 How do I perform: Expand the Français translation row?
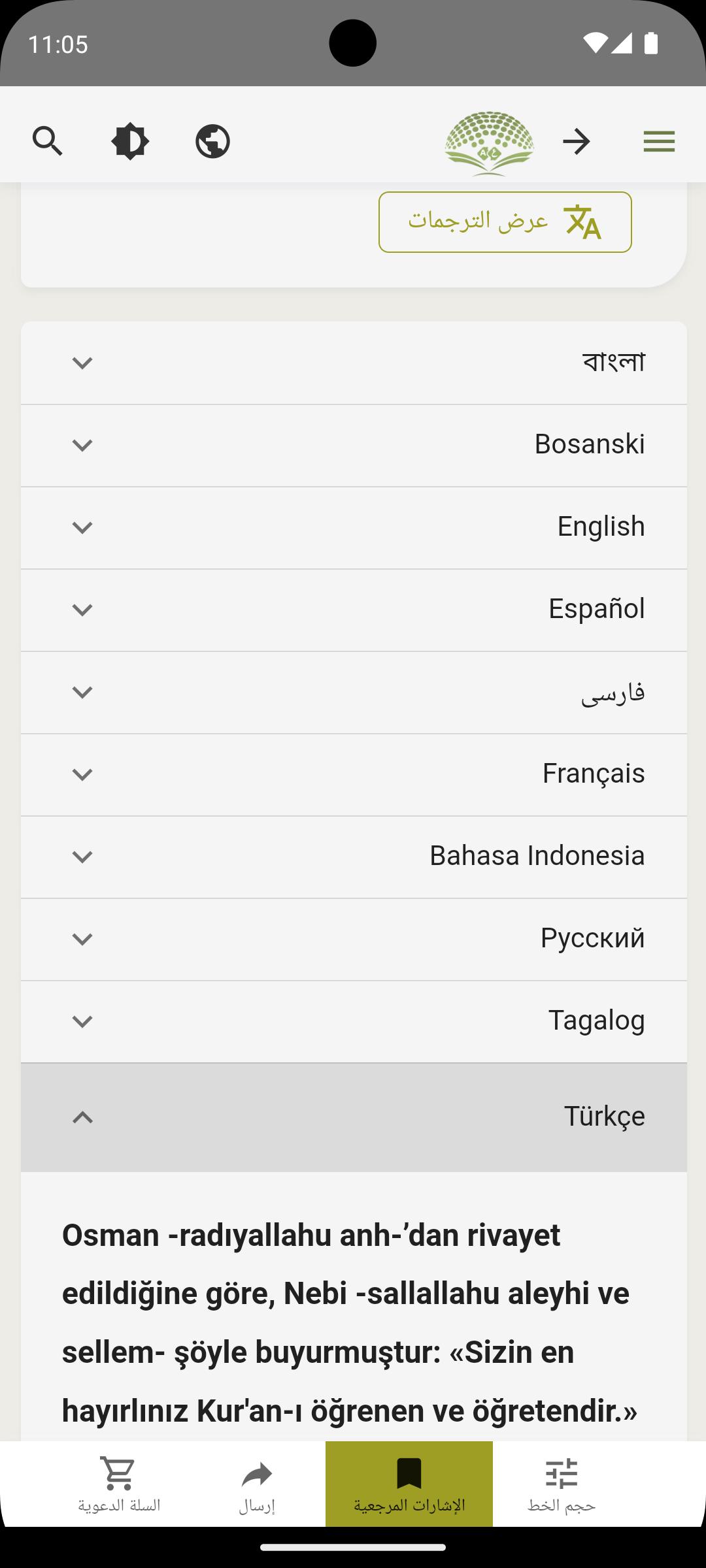pyautogui.click(x=354, y=775)
